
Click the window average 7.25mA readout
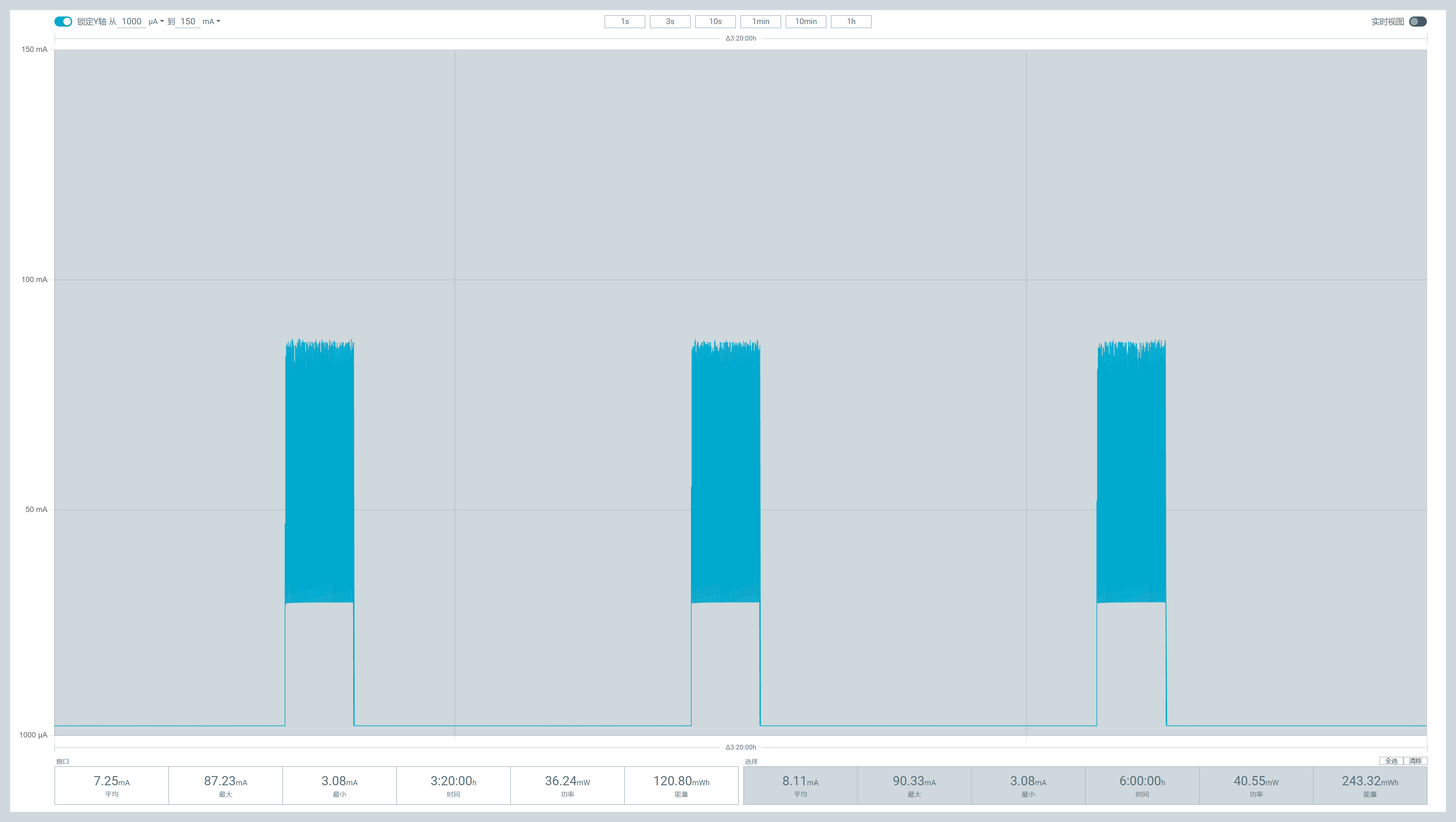pyautogui.click(x=111, y=785)
